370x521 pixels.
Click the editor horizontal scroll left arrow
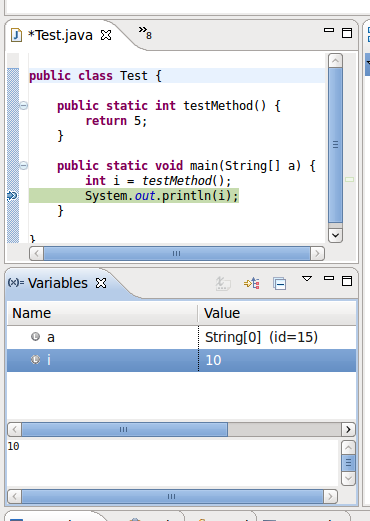(36, 254)
